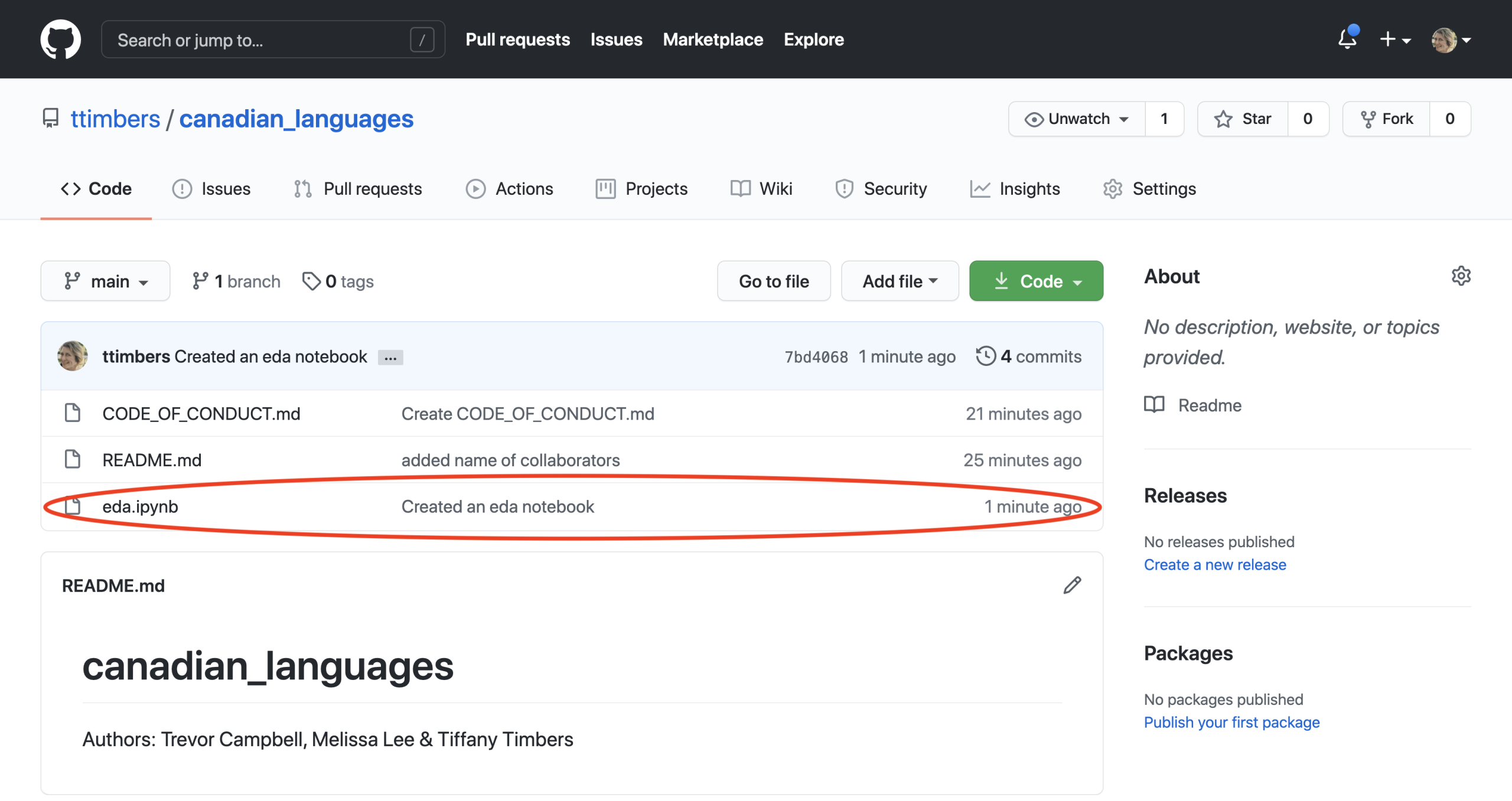
Task: Focus the Search or jump to field
Action: (x=260, y=40)
